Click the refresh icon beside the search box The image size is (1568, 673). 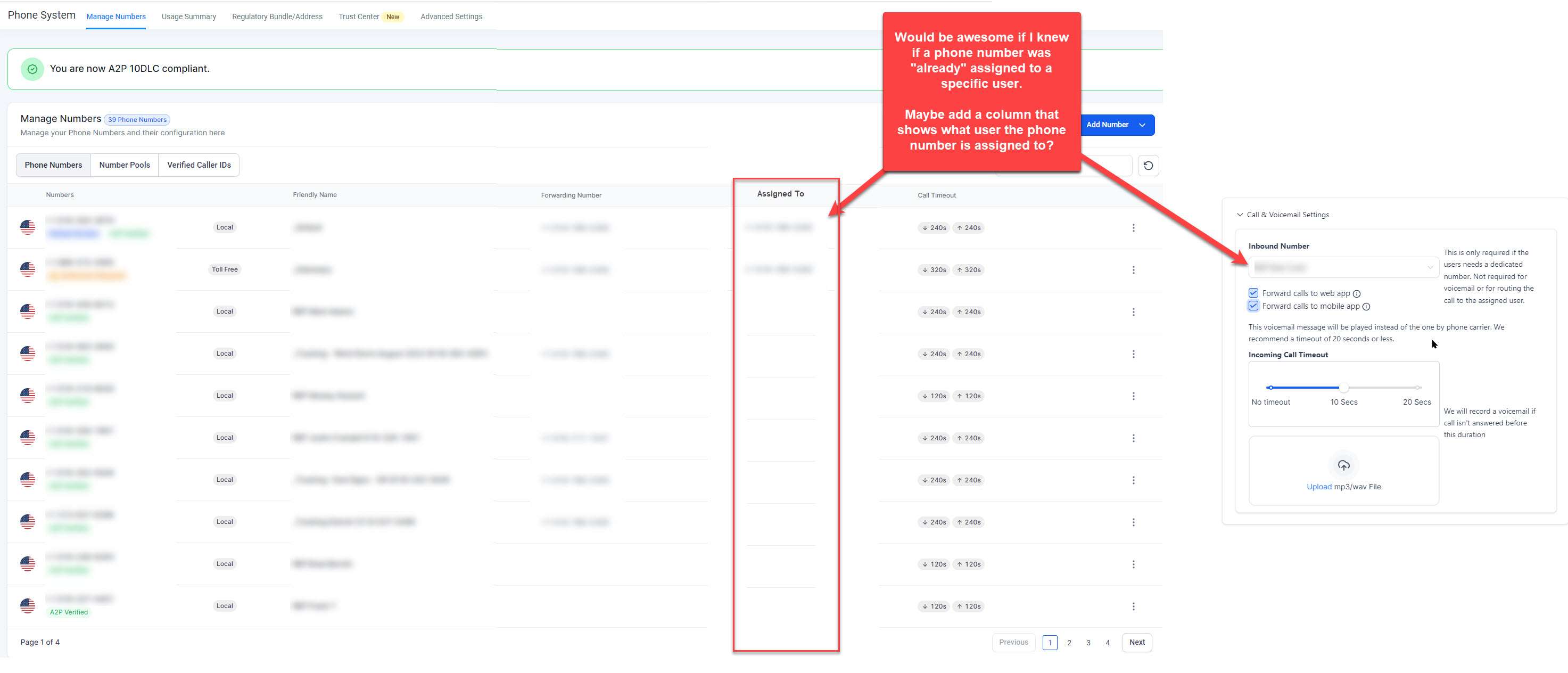(x=1148, y=166)
